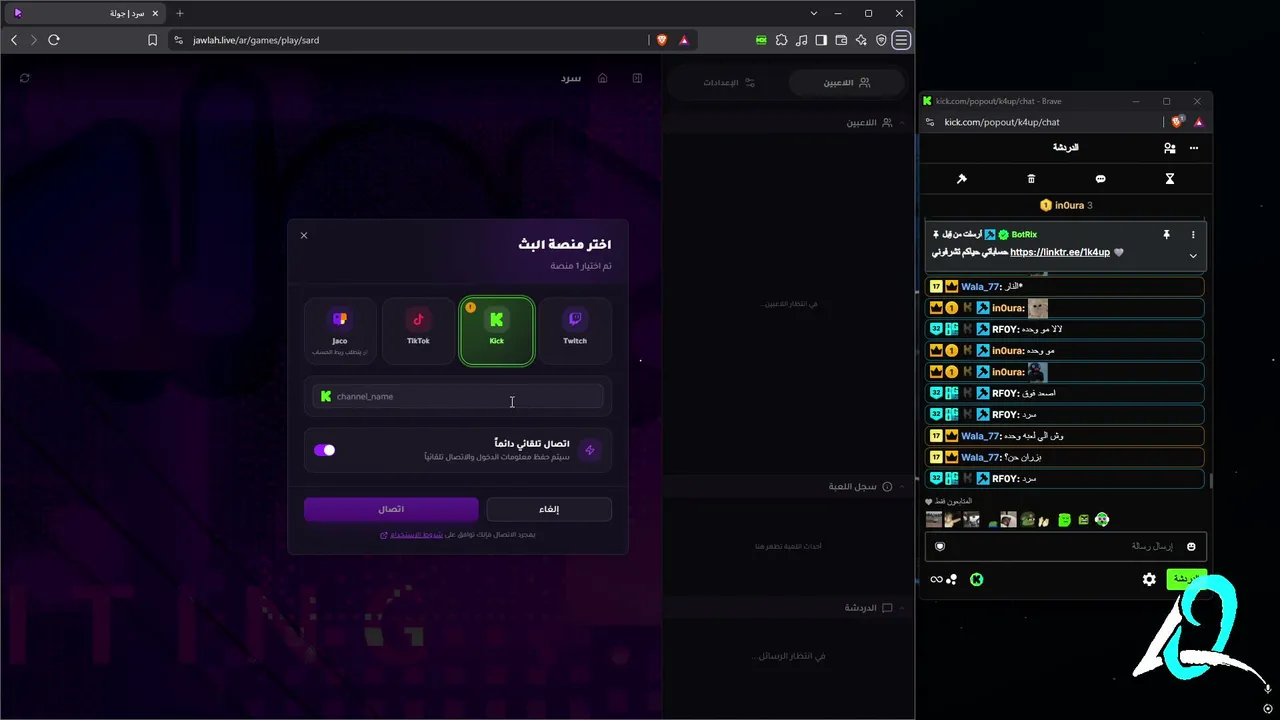Click the inOura leaderboard entry at chat top
The width and height of the screenshot is (1280, 720).
(x=1066, y=205)
